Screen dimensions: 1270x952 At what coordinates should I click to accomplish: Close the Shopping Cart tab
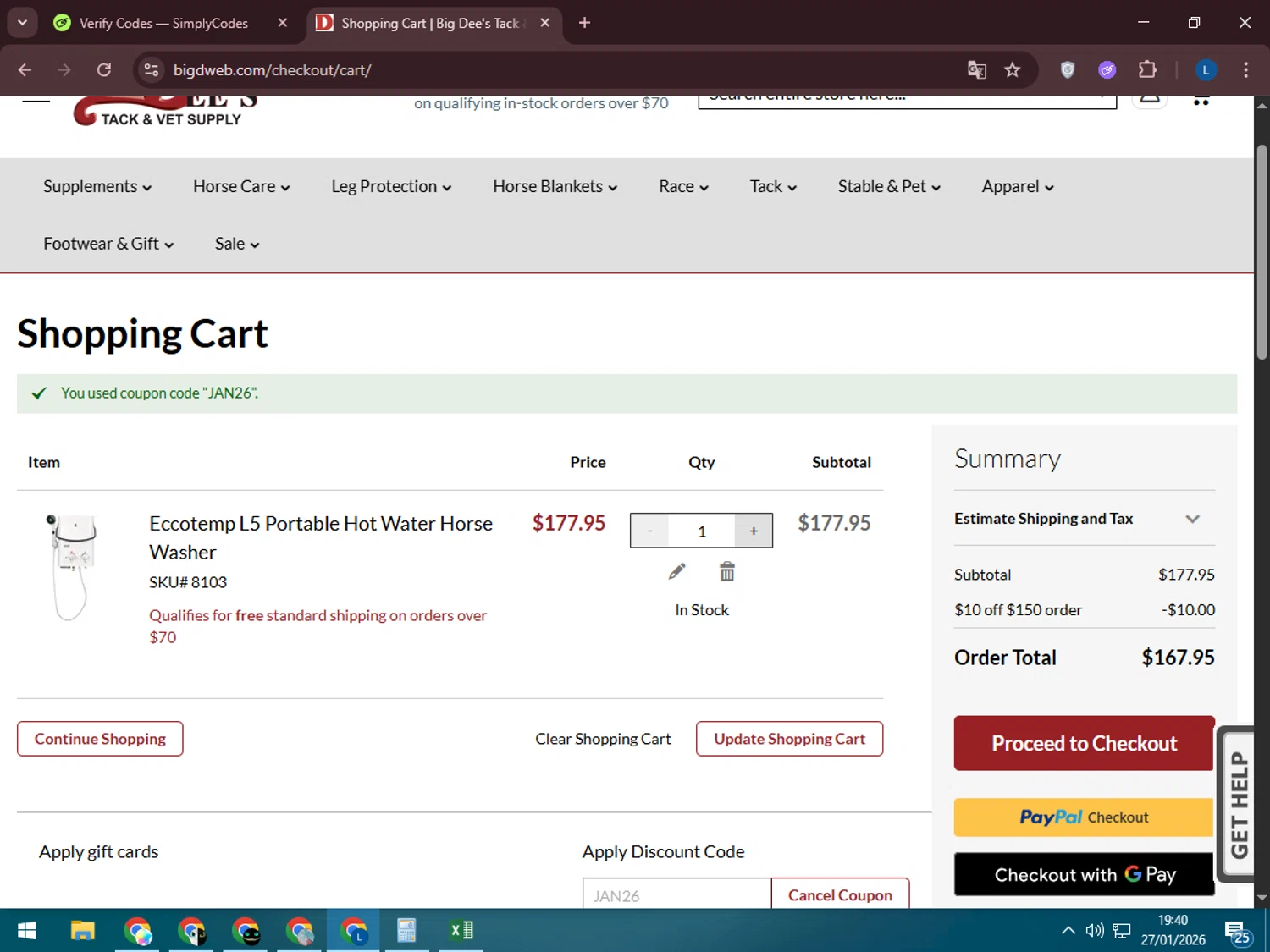coord(545,23)
